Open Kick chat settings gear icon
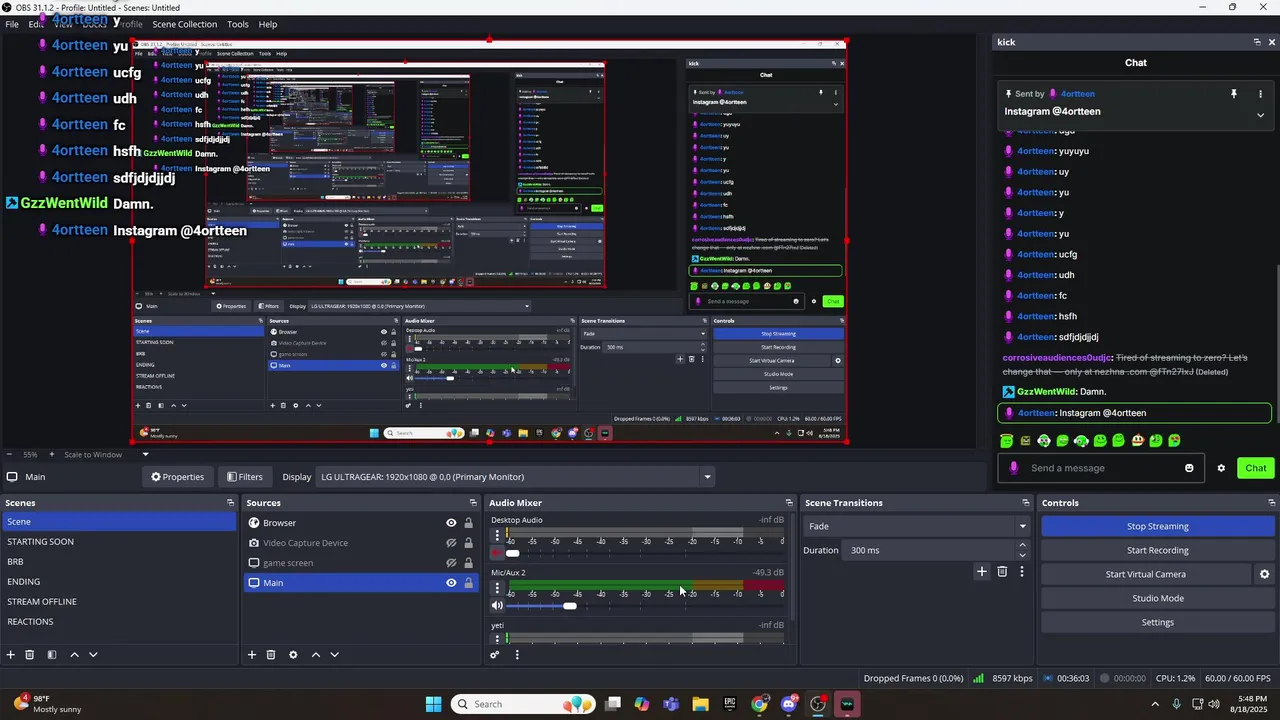 [1221, 468]
